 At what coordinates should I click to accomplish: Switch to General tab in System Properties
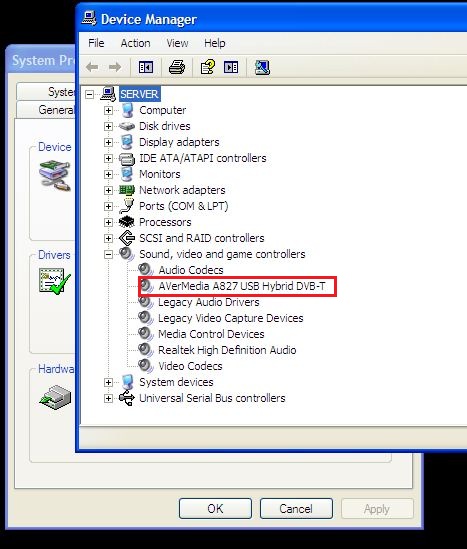[x=46, y=110]
